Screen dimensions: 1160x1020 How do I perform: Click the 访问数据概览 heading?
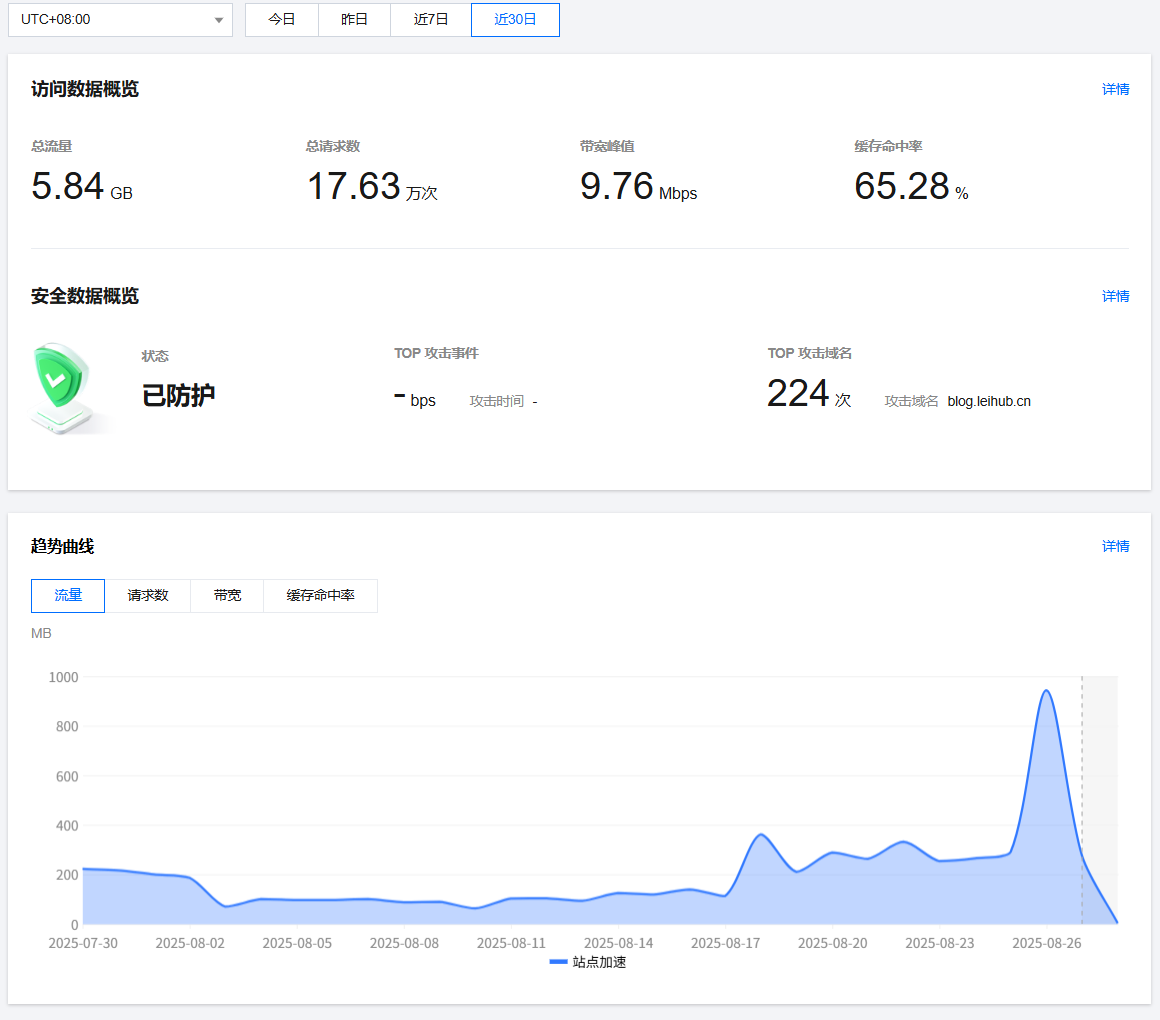tap(85, 89)
